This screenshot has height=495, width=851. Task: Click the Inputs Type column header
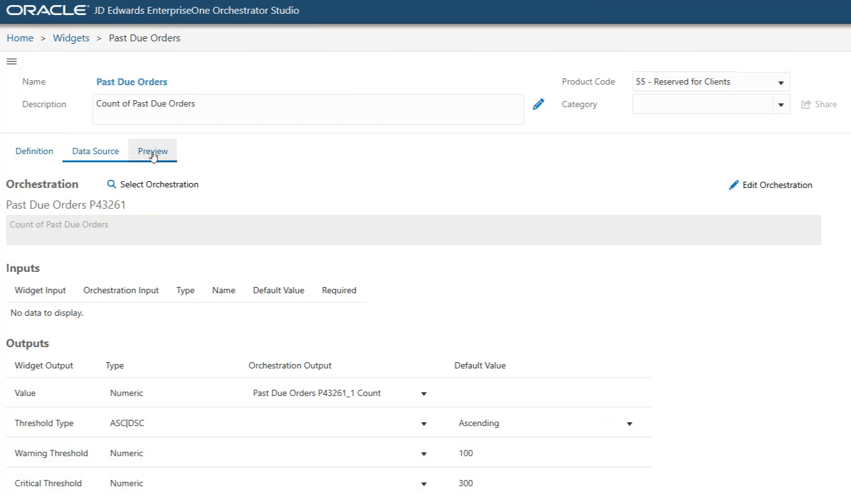pyautogui.click(x=185, y=290)
